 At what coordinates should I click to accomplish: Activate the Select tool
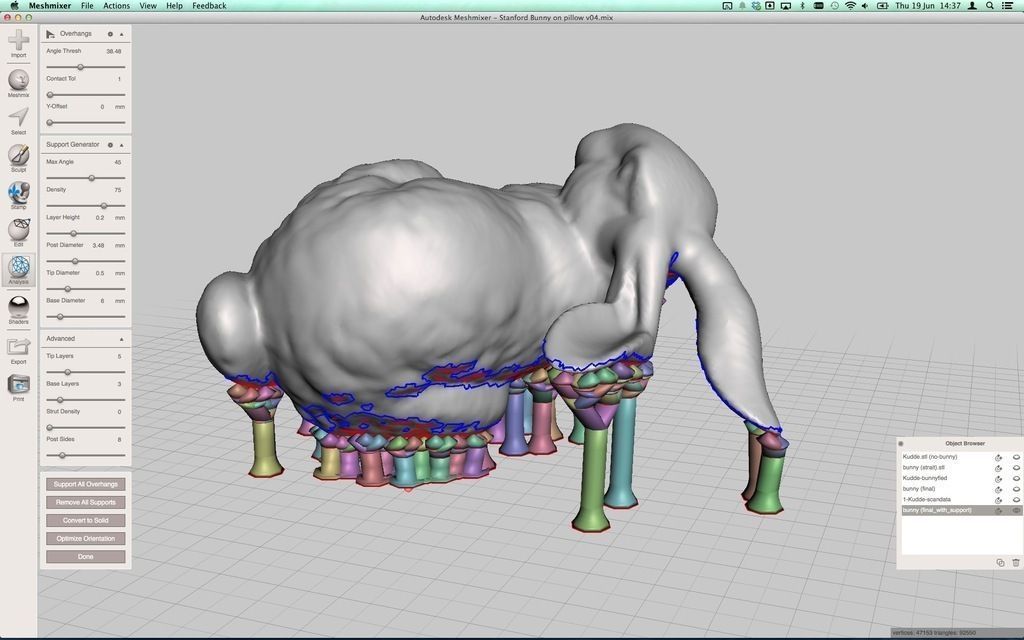[18, 121]
